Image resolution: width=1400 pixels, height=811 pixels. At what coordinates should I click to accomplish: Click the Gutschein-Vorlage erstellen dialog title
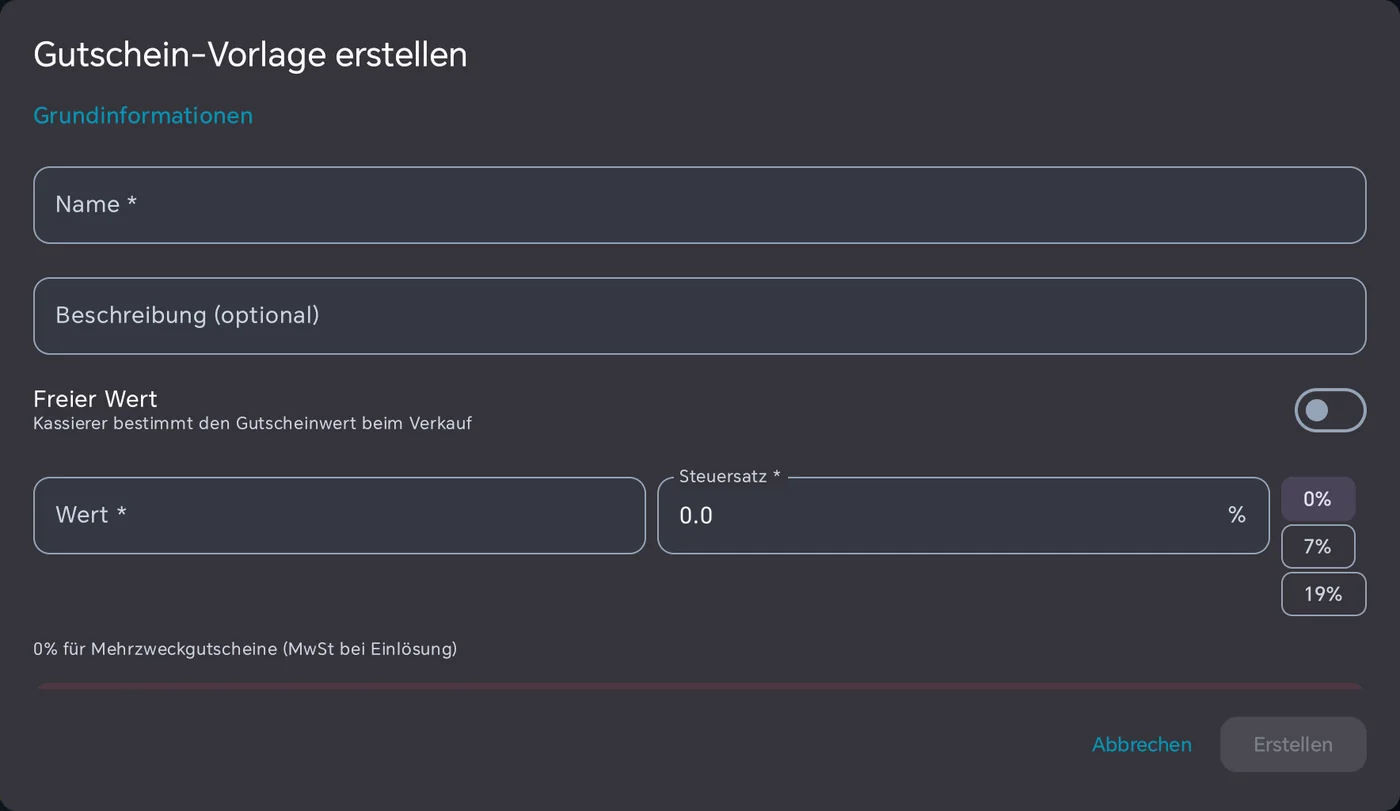click(250, 54)
